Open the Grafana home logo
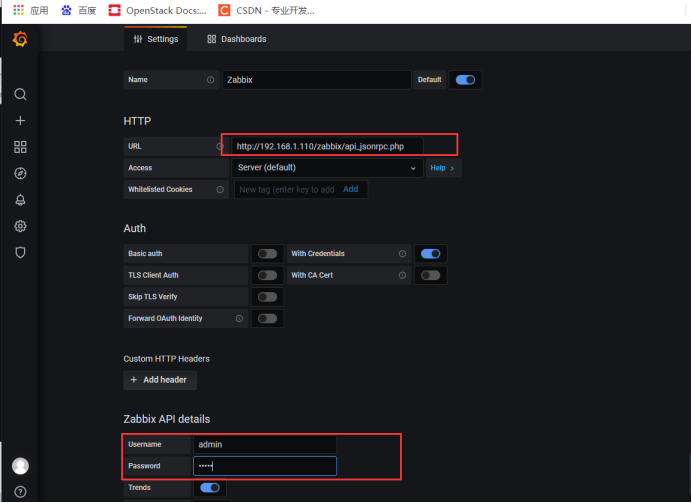This screenshot has height=503, width=692. (x=20, y=39)
